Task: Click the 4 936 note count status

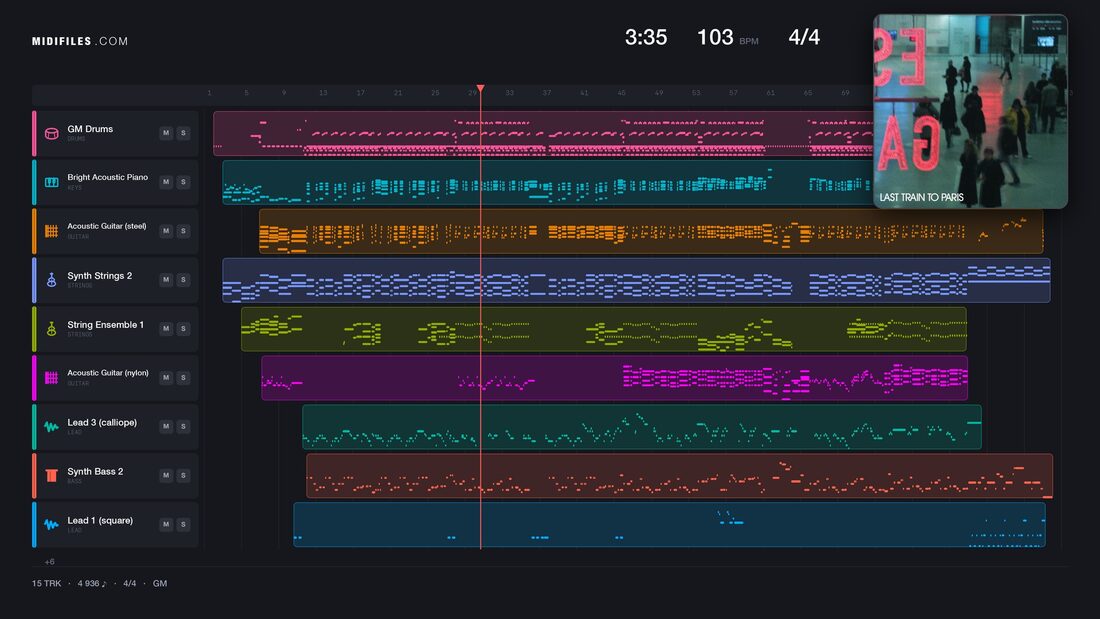Action: pos(92,584)
